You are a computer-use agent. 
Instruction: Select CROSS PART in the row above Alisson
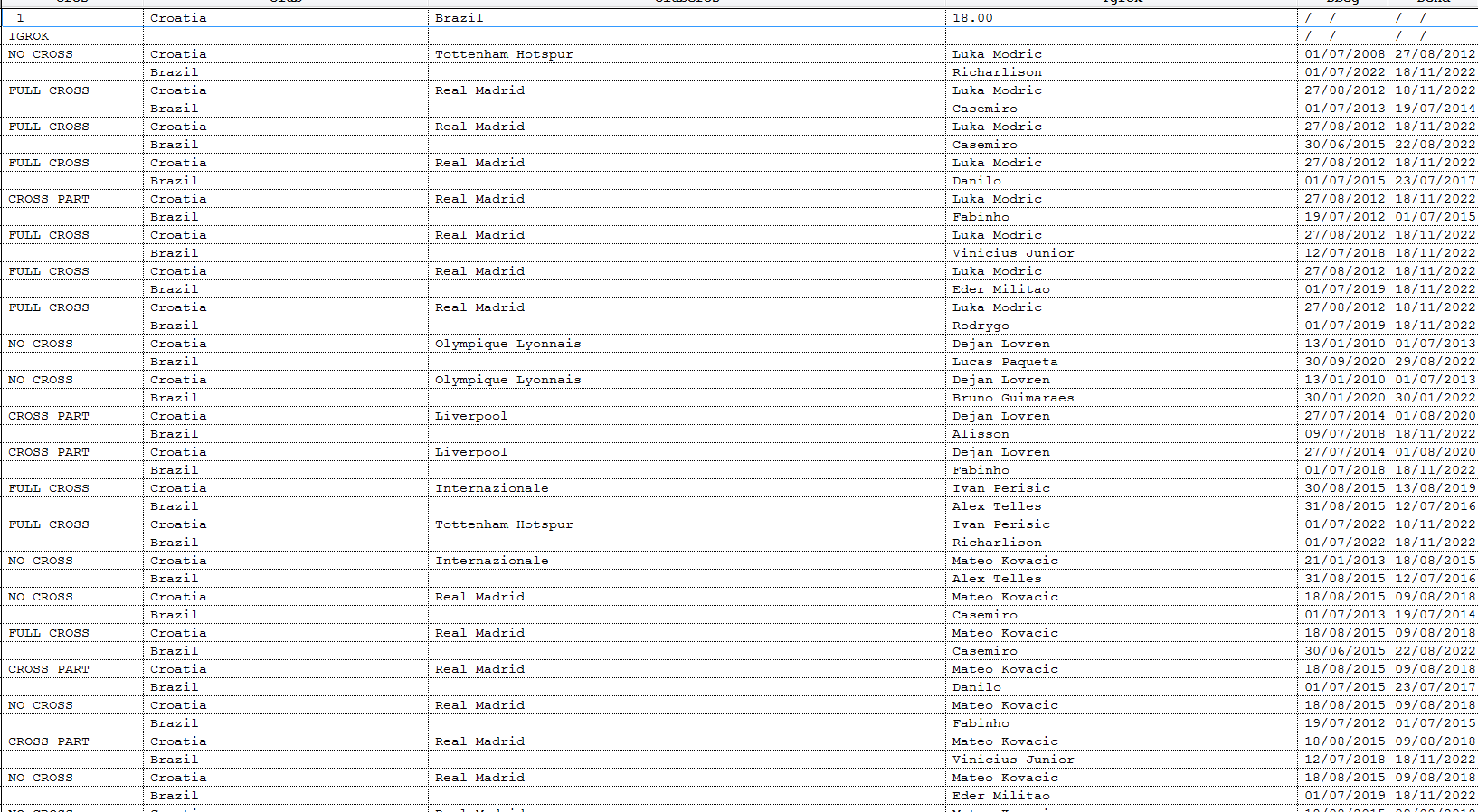49,416
